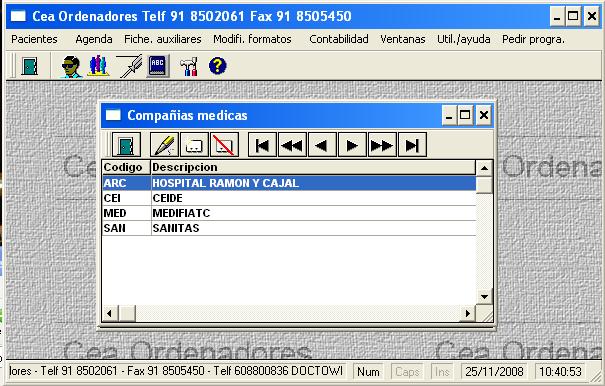The image size is (605, 386).
Task: Click the new record icon beside pencil
Action: click(194, 145)
